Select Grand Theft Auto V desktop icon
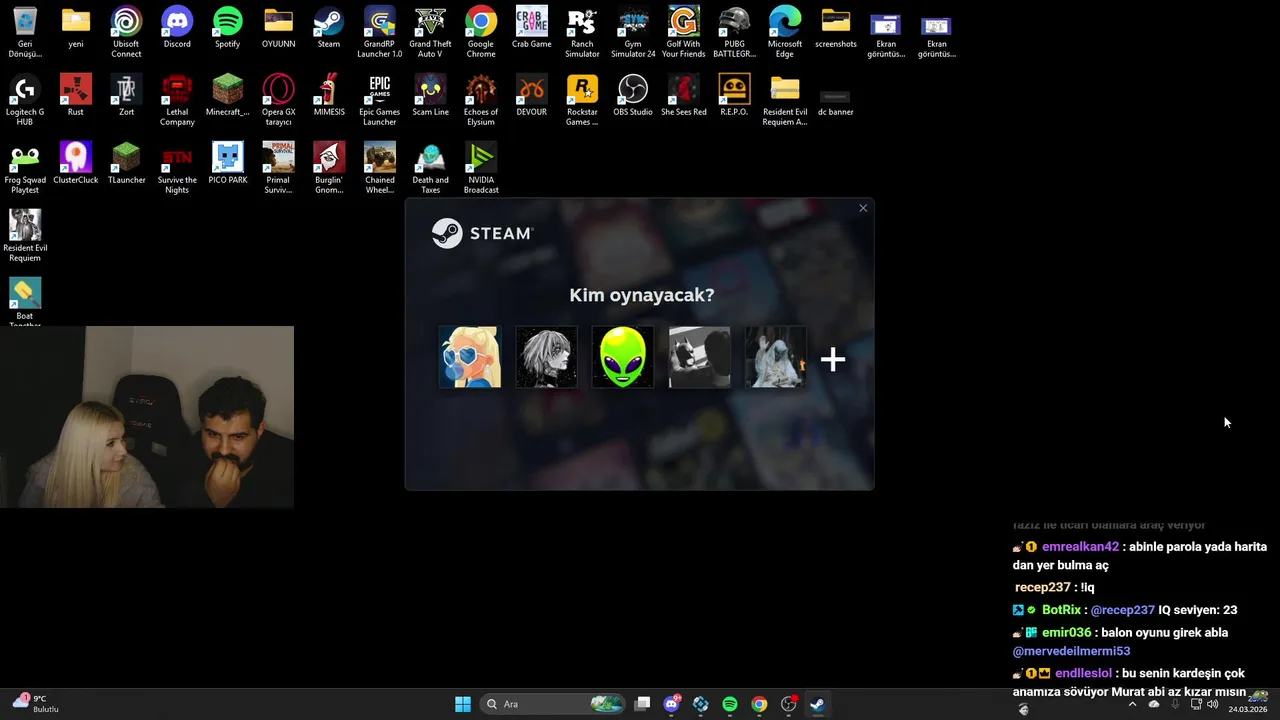 coord(430,32)
